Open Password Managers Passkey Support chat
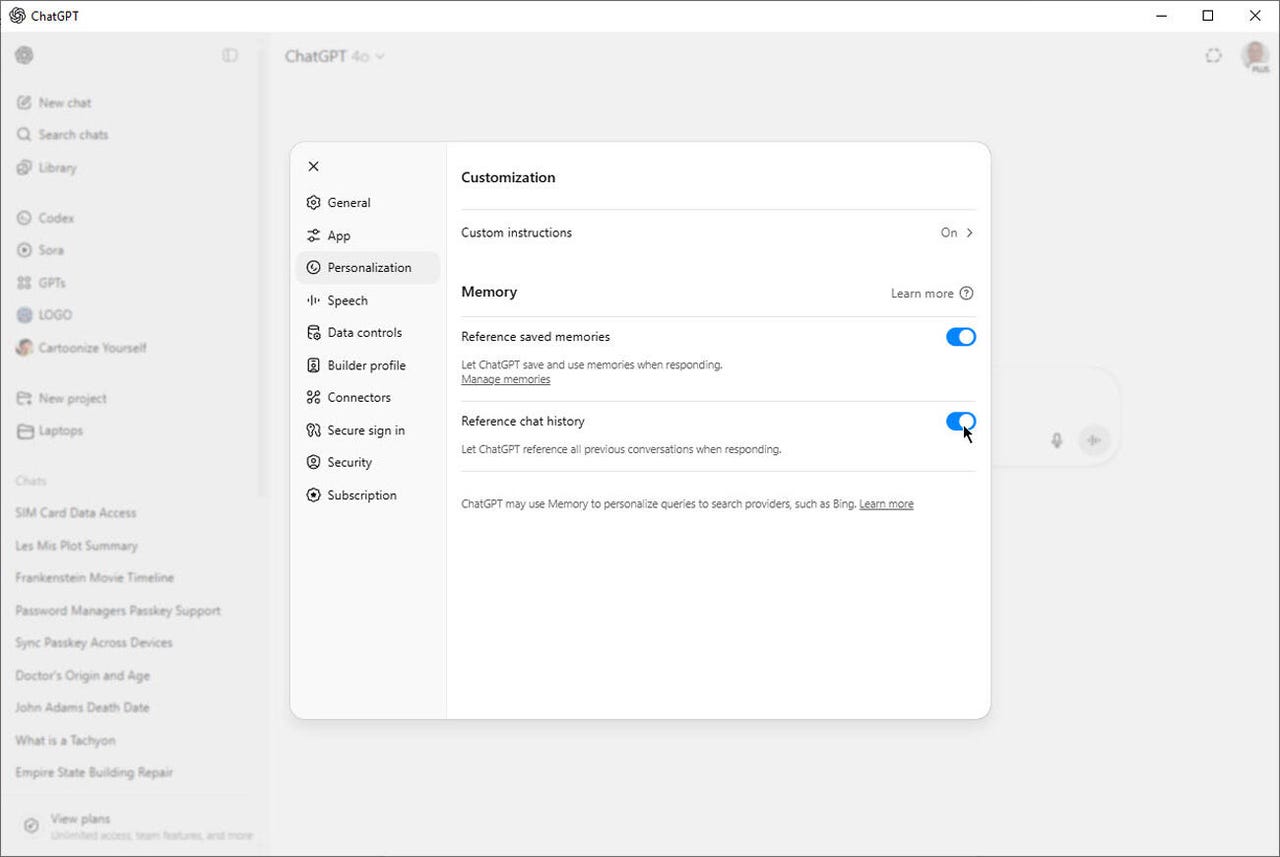Screen dimensions: 1280x857 pyautogui.click(x=118, y=611)
